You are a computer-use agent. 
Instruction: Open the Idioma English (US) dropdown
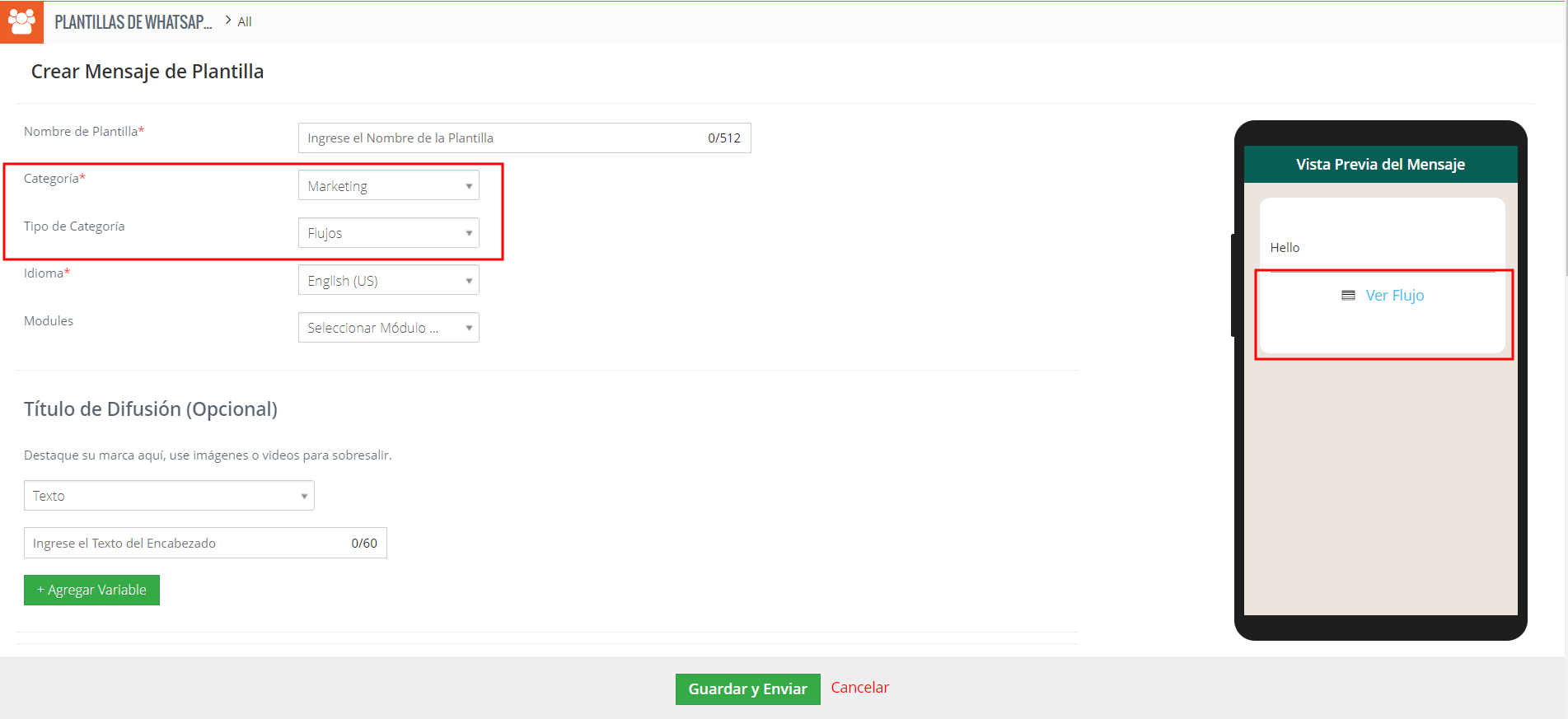click(x=388, y=281)
